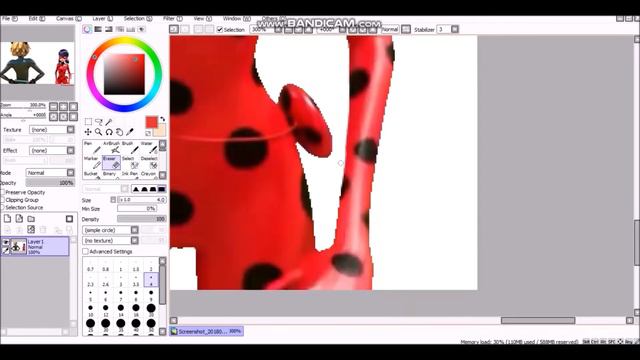Choose the Marker tool
Screen dimensions: 640x360
92,163
